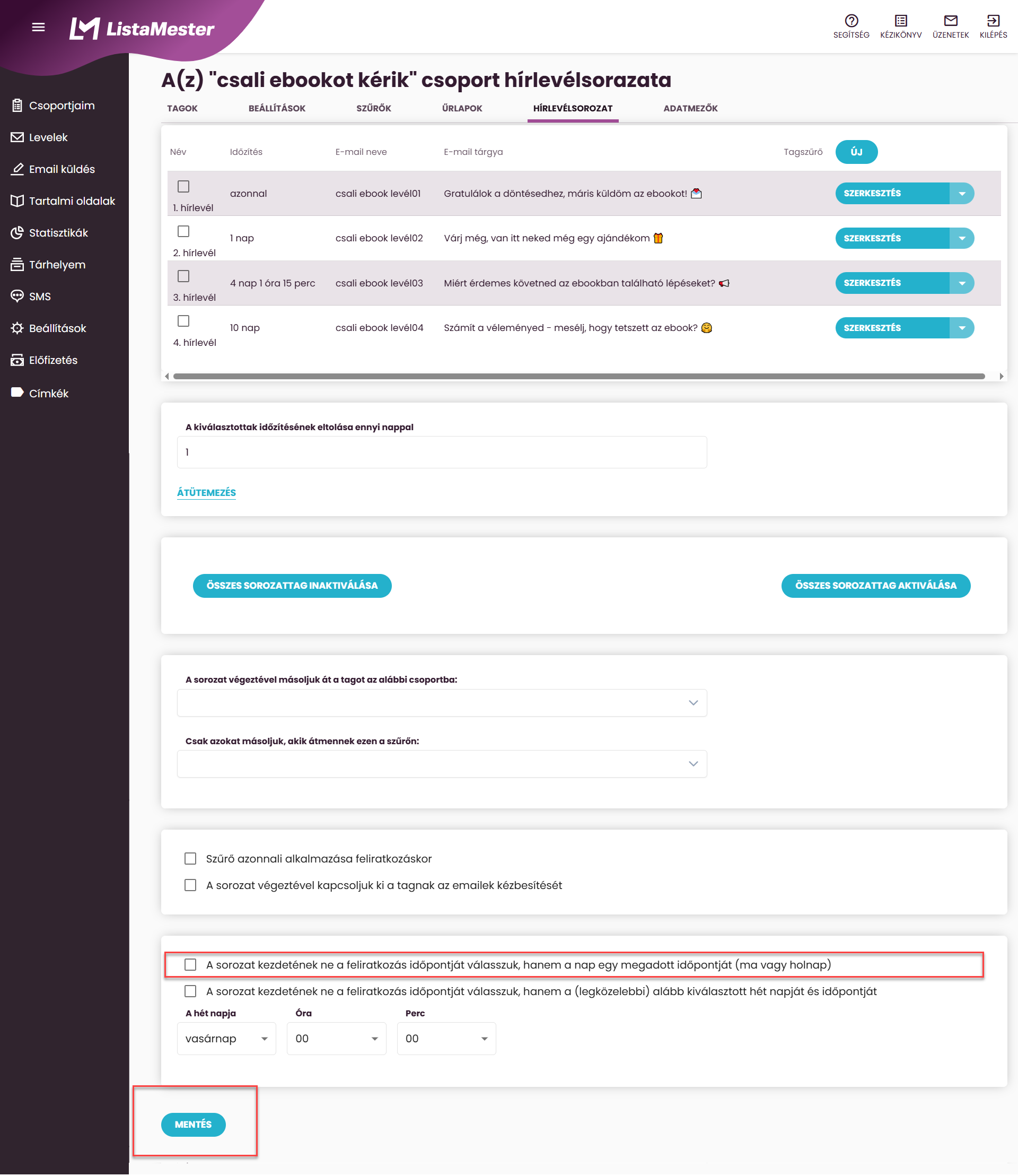This screenshot has width=1018, height=1176.
Task: Click the Időzítés column header
Action: click(x=246, y=152)
